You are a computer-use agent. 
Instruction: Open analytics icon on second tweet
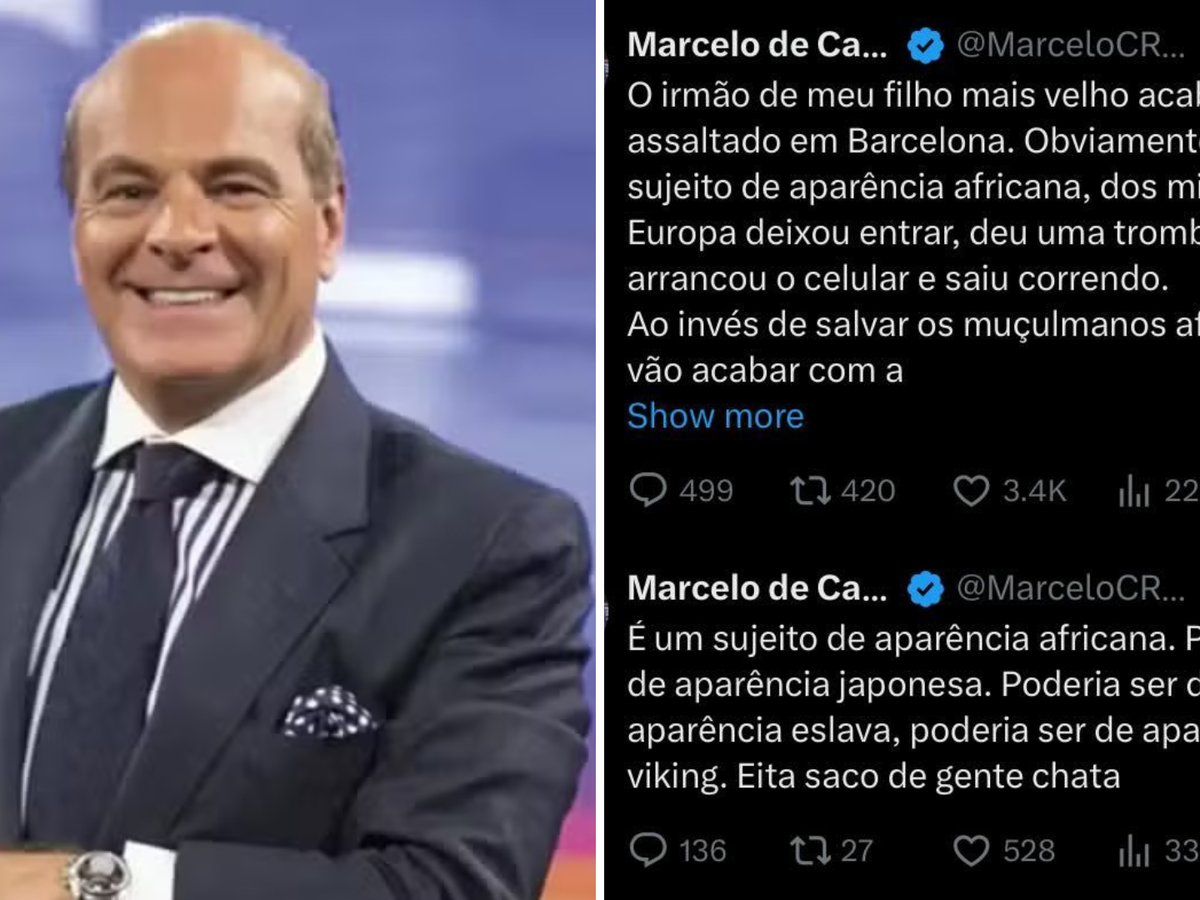pyautogui.click(x=1134, y=850)
